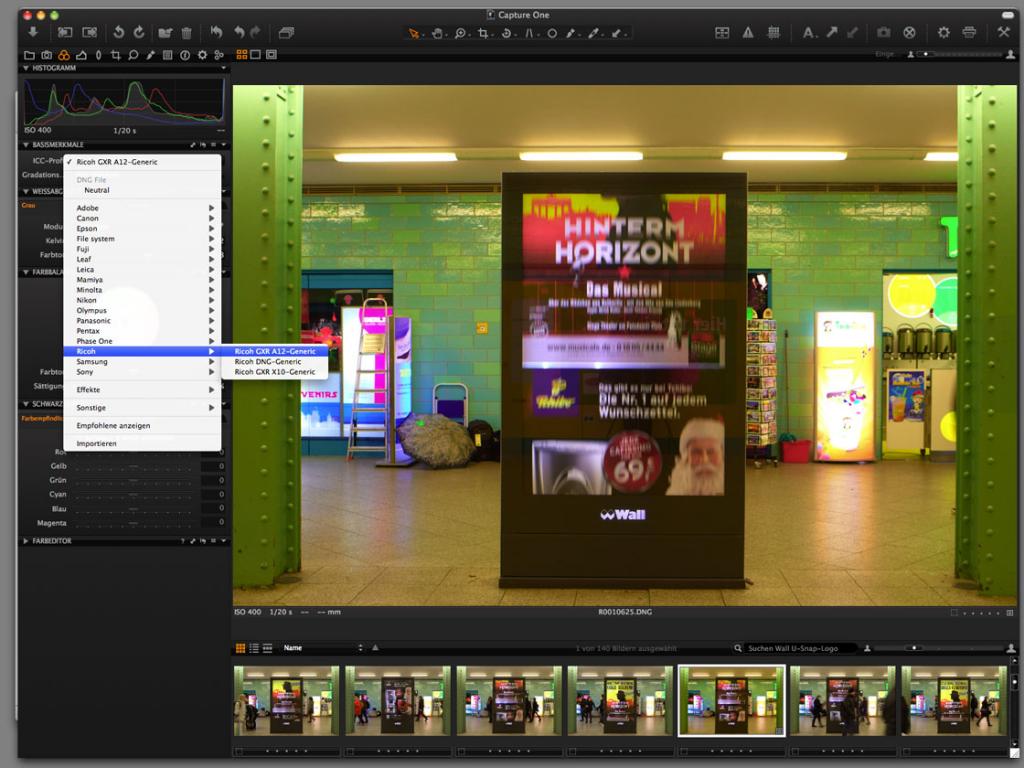1024x768 pixels.
Task: Collapse the Histogramm panel
Action: click(26, 68)
